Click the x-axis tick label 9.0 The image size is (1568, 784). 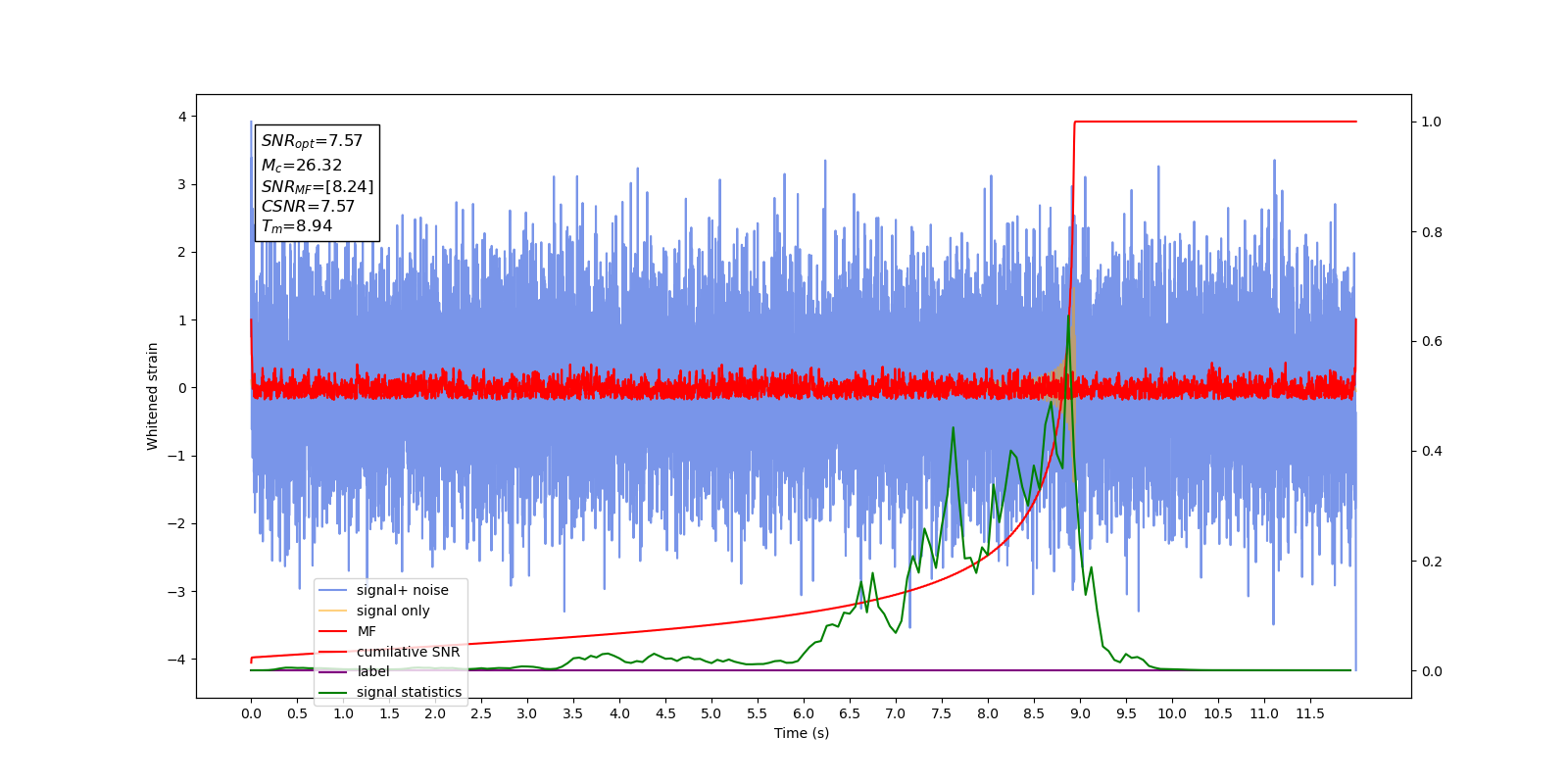coord(1080,713)
